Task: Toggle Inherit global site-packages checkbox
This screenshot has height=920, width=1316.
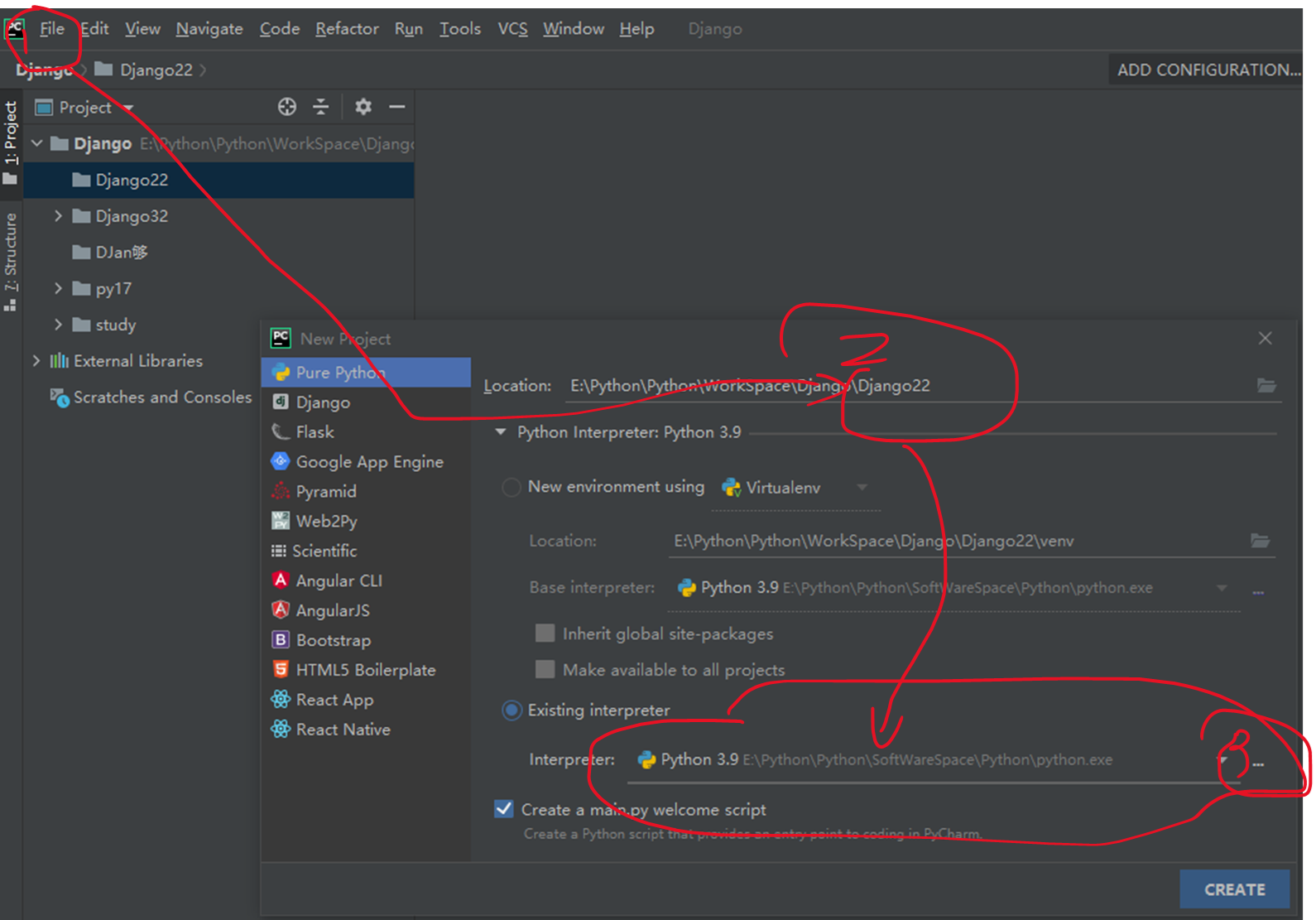Action: [x=545, y=633]
